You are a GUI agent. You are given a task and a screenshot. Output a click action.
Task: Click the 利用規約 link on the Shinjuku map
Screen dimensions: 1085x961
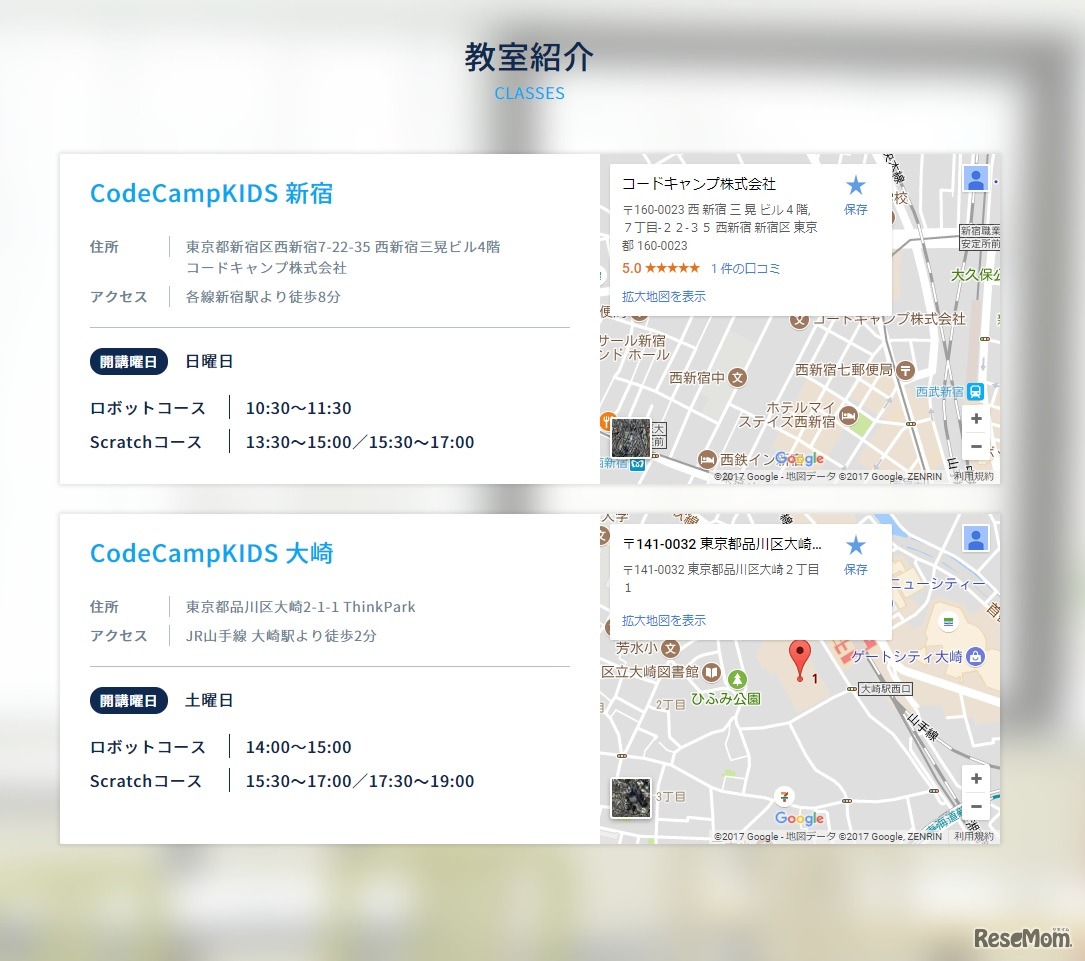coord(973,477)
